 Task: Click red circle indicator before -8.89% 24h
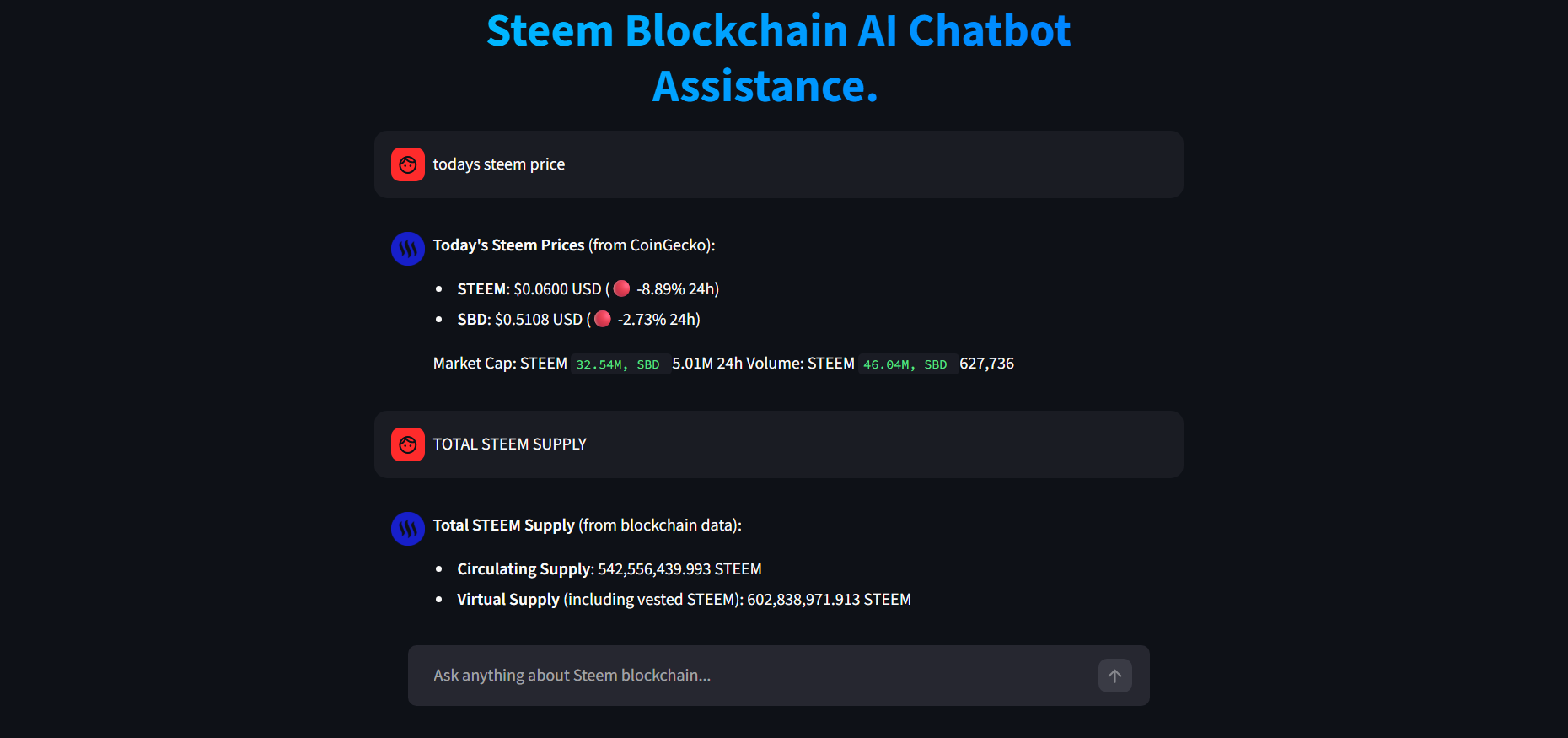coord(622,288)
